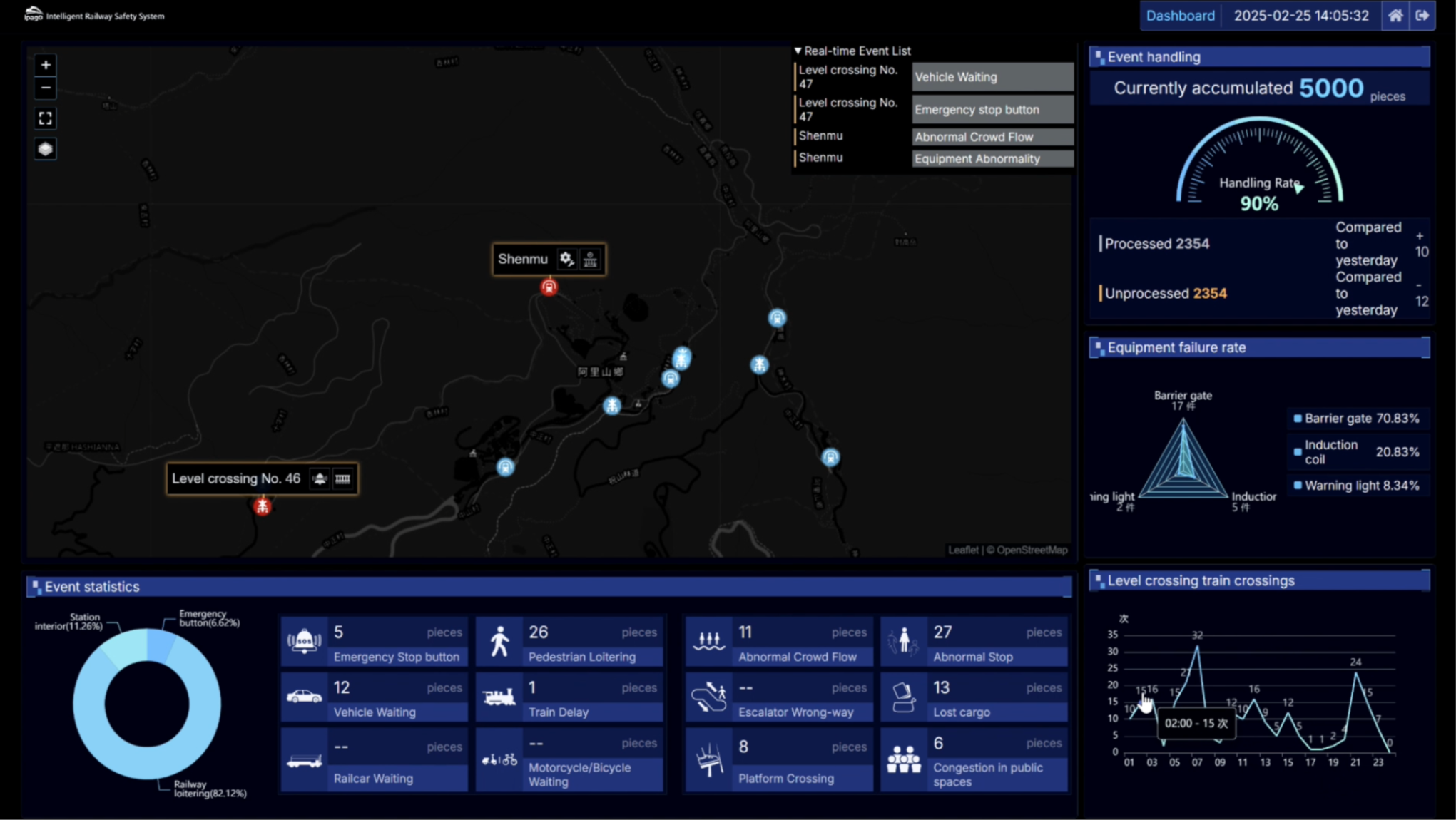Collapse the Real-time Event List
This screenshot has height=820, width=1456.
coord(852,51)
